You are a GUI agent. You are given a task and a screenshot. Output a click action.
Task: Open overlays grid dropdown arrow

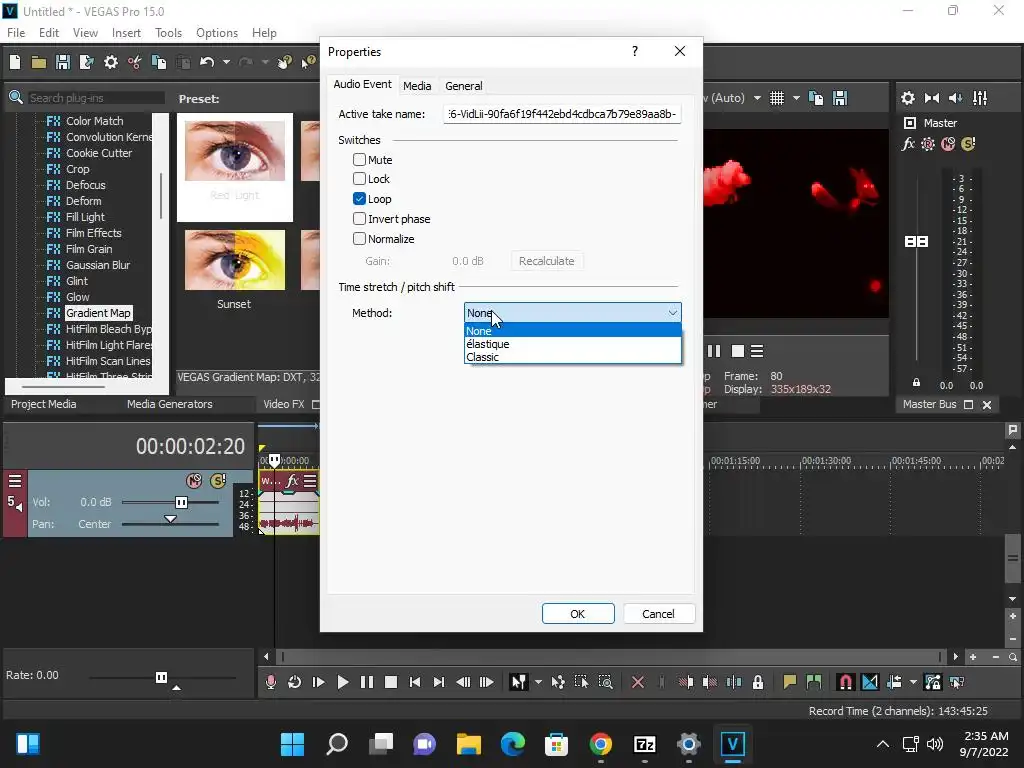coord(796,98)
